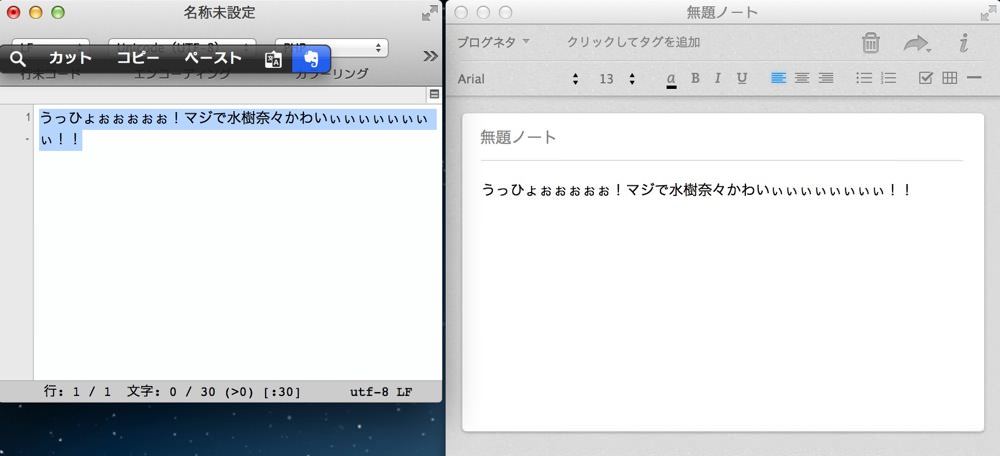Viewport: 1000px width, 456px height.
Task: Center align the text
Action: (x=802, y=78)
